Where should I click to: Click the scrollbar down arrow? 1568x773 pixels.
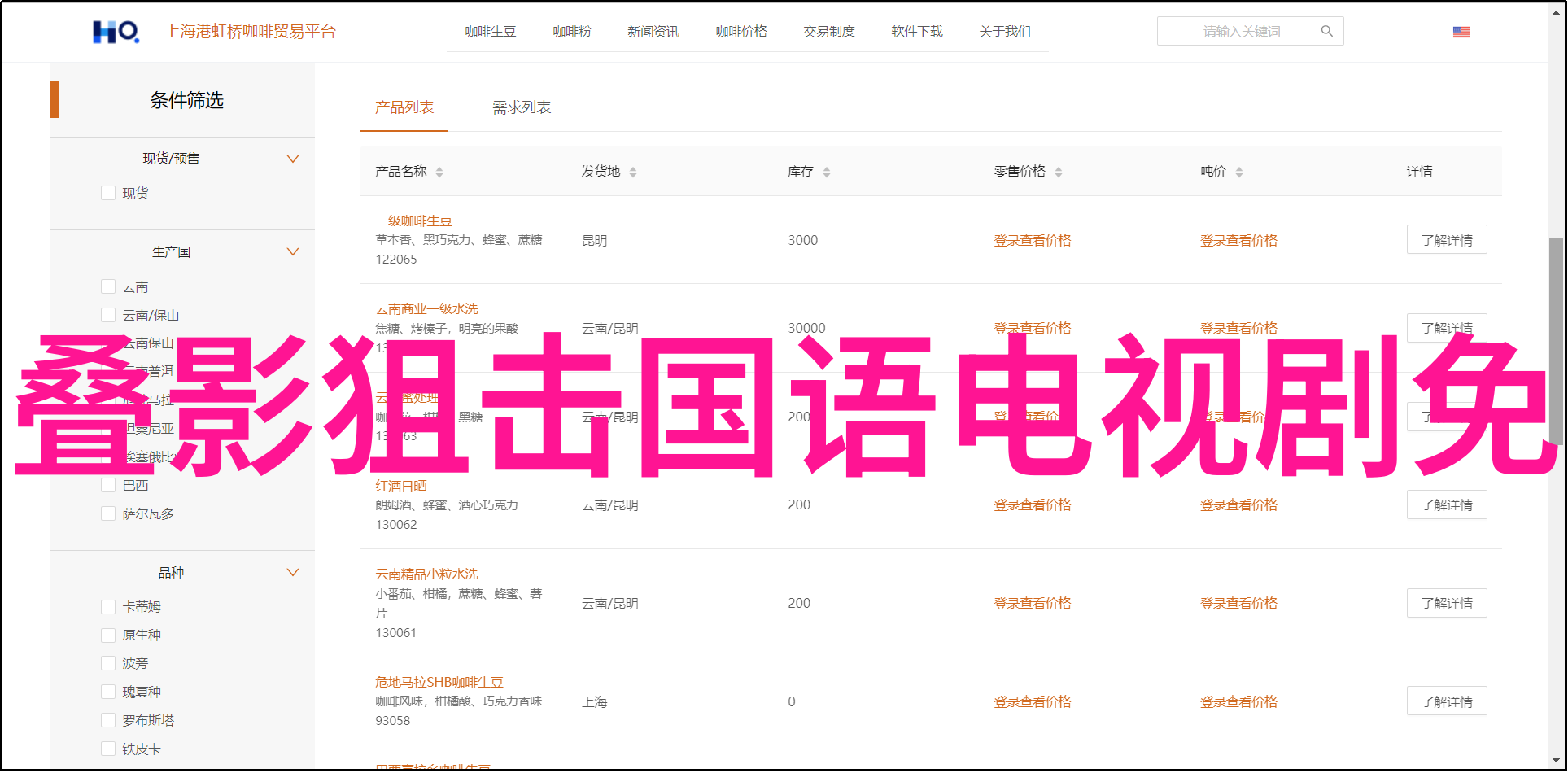tap(1556, 760)
